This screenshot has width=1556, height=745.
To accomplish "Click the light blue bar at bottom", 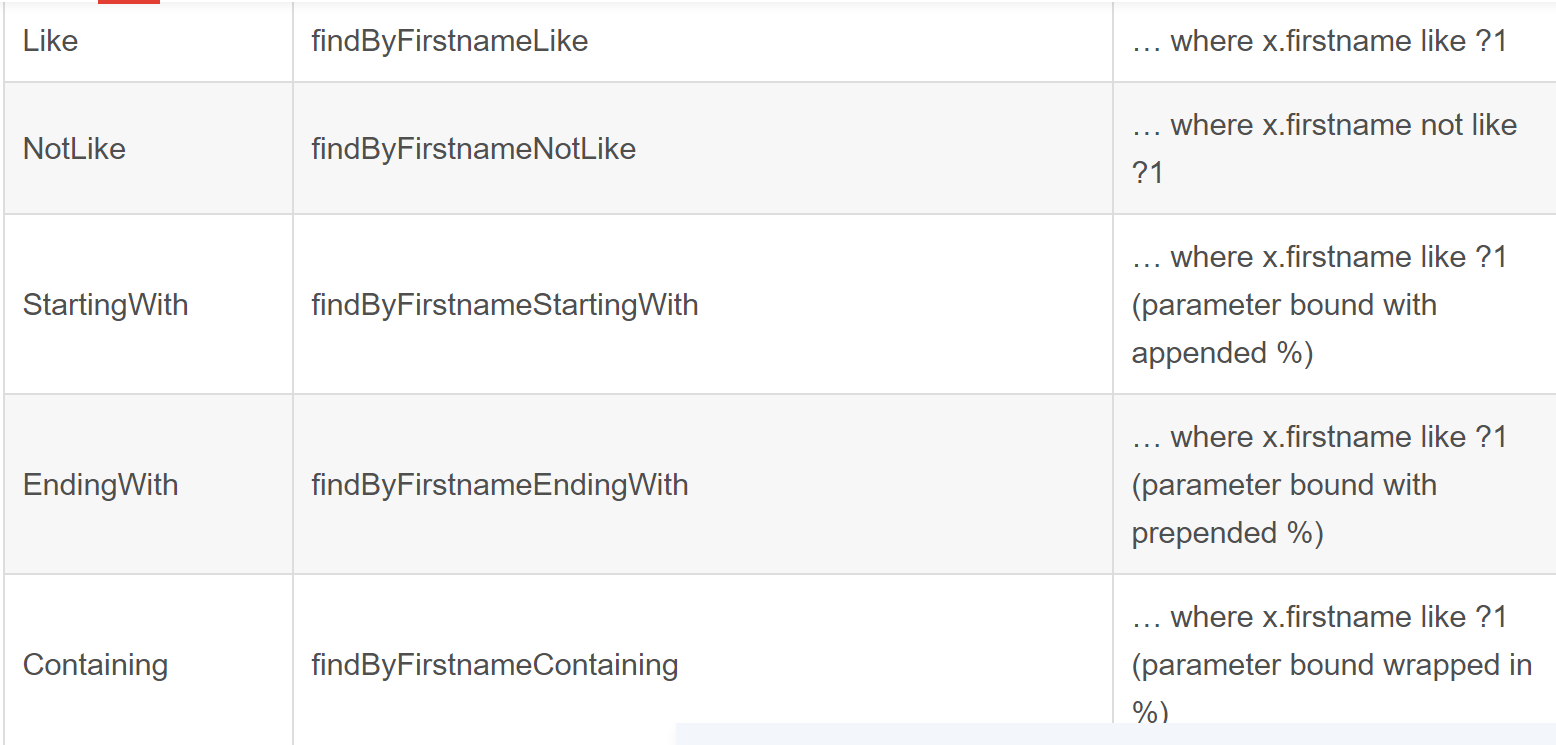I will (x=1114, y=734).
